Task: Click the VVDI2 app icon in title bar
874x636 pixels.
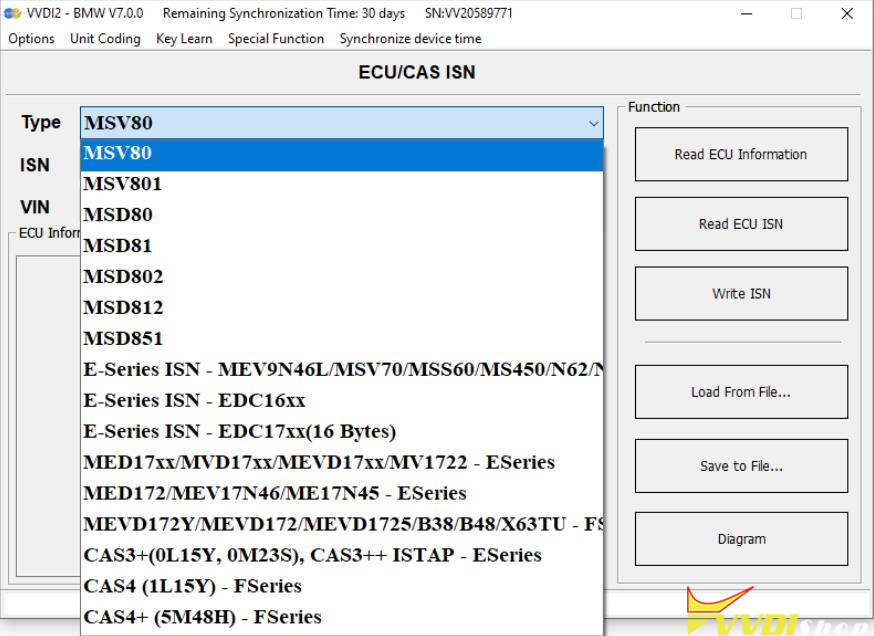Action: coord(12,13)
